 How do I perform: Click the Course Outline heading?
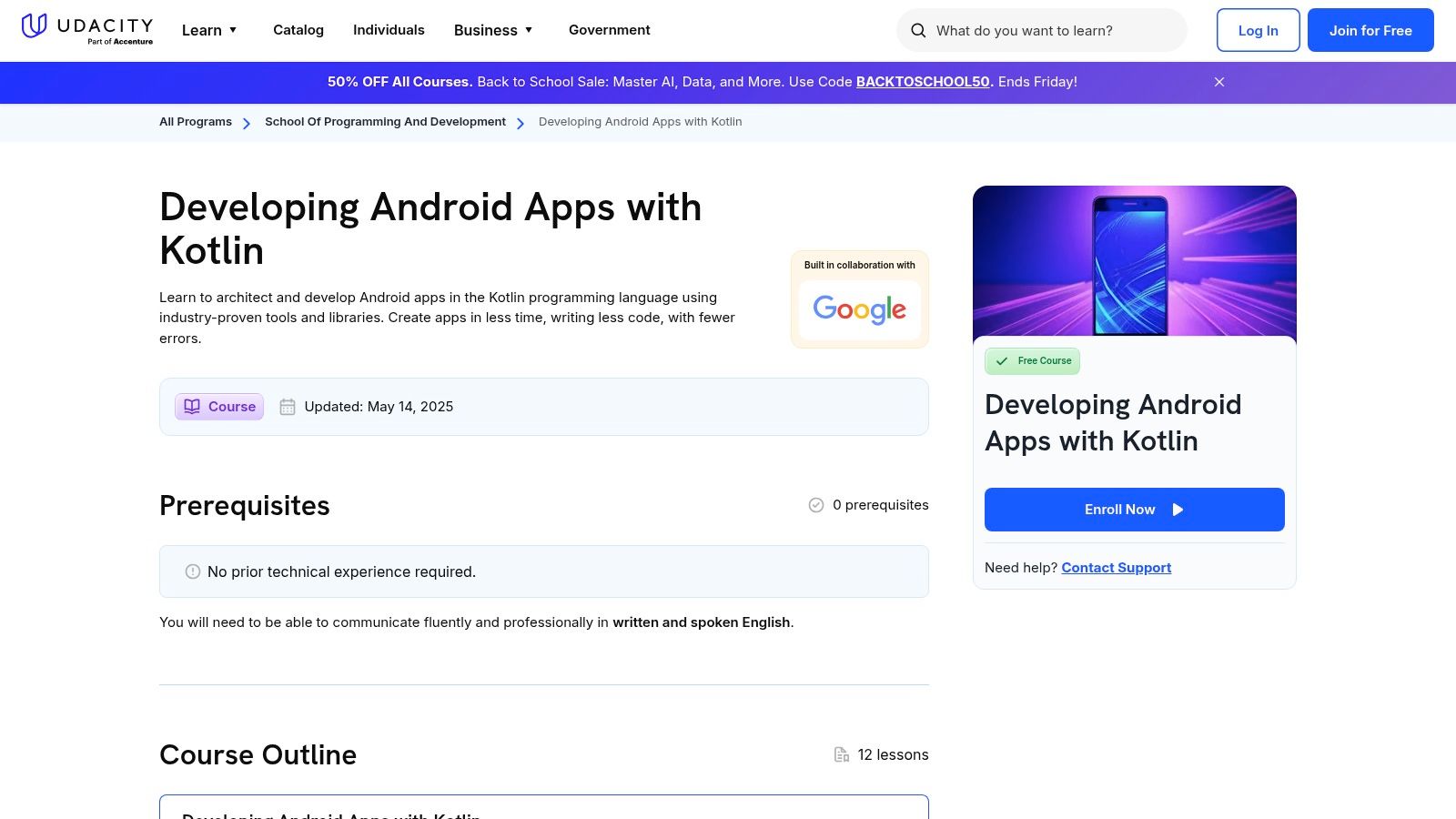pyautogui.click(x=258, y=754)
